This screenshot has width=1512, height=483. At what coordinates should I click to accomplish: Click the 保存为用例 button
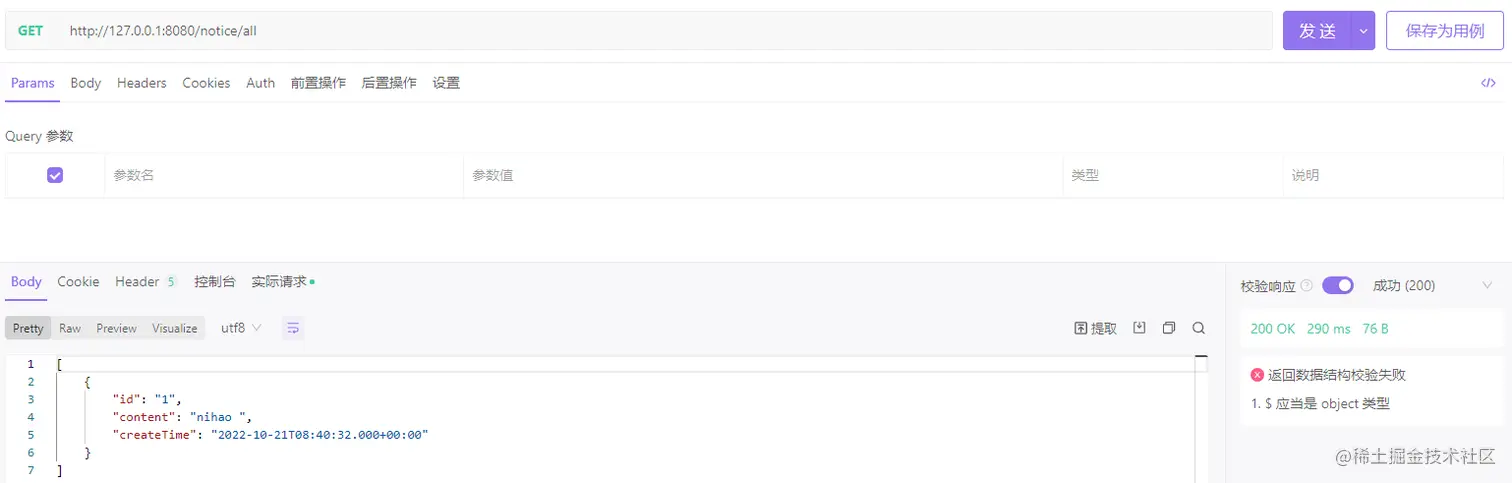point(1444,31)
